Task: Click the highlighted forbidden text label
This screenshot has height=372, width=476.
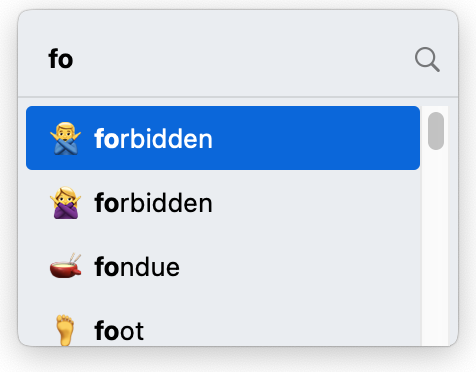Action: coord(153,139)
